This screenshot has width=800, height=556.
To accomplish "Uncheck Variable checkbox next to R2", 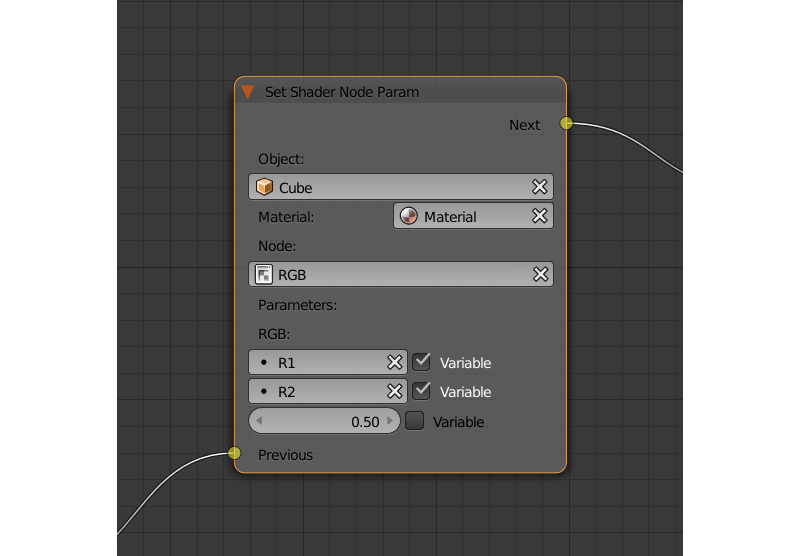I will pos(422,391).
